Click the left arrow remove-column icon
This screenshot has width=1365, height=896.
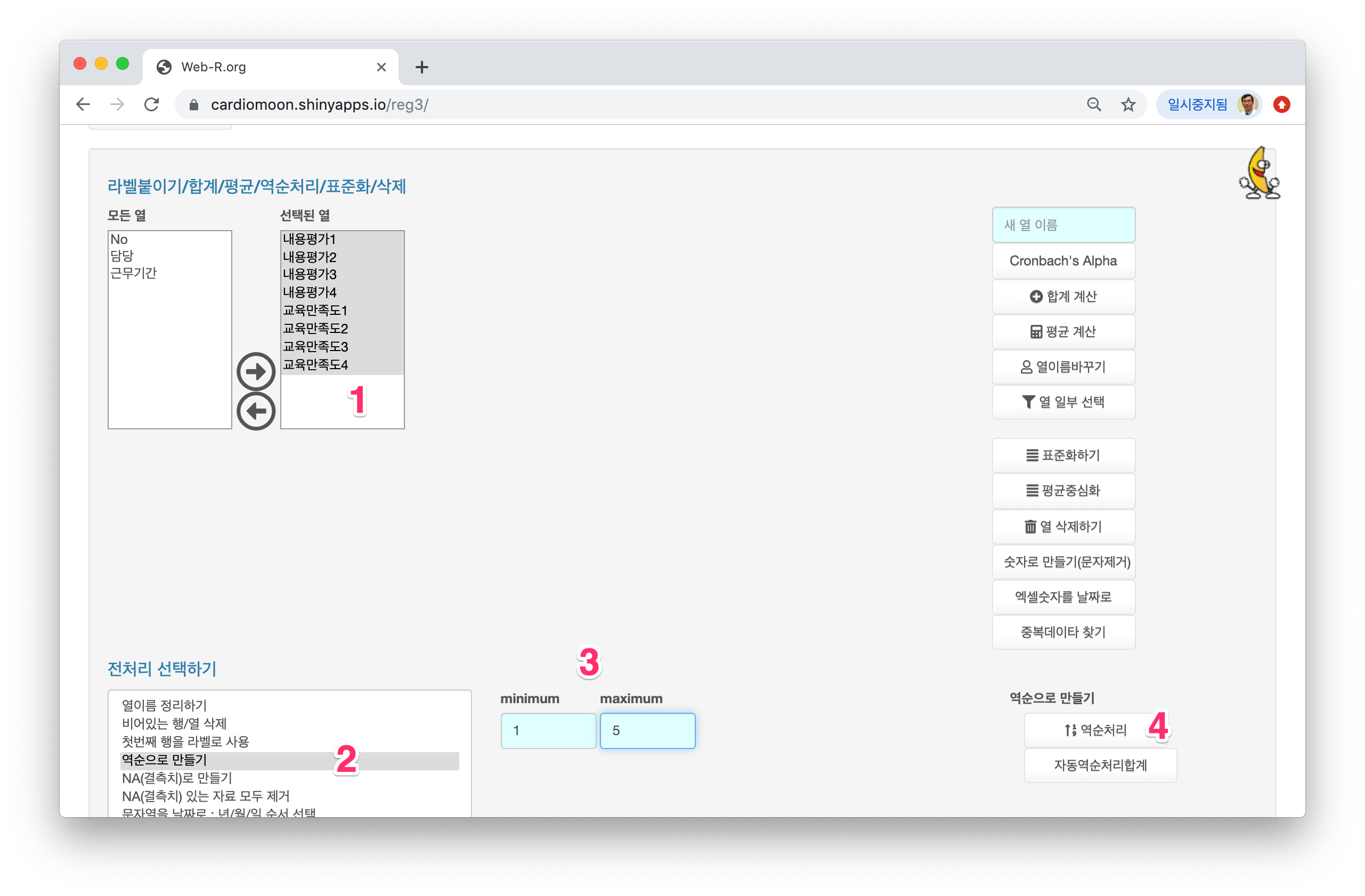click(256, 411)
